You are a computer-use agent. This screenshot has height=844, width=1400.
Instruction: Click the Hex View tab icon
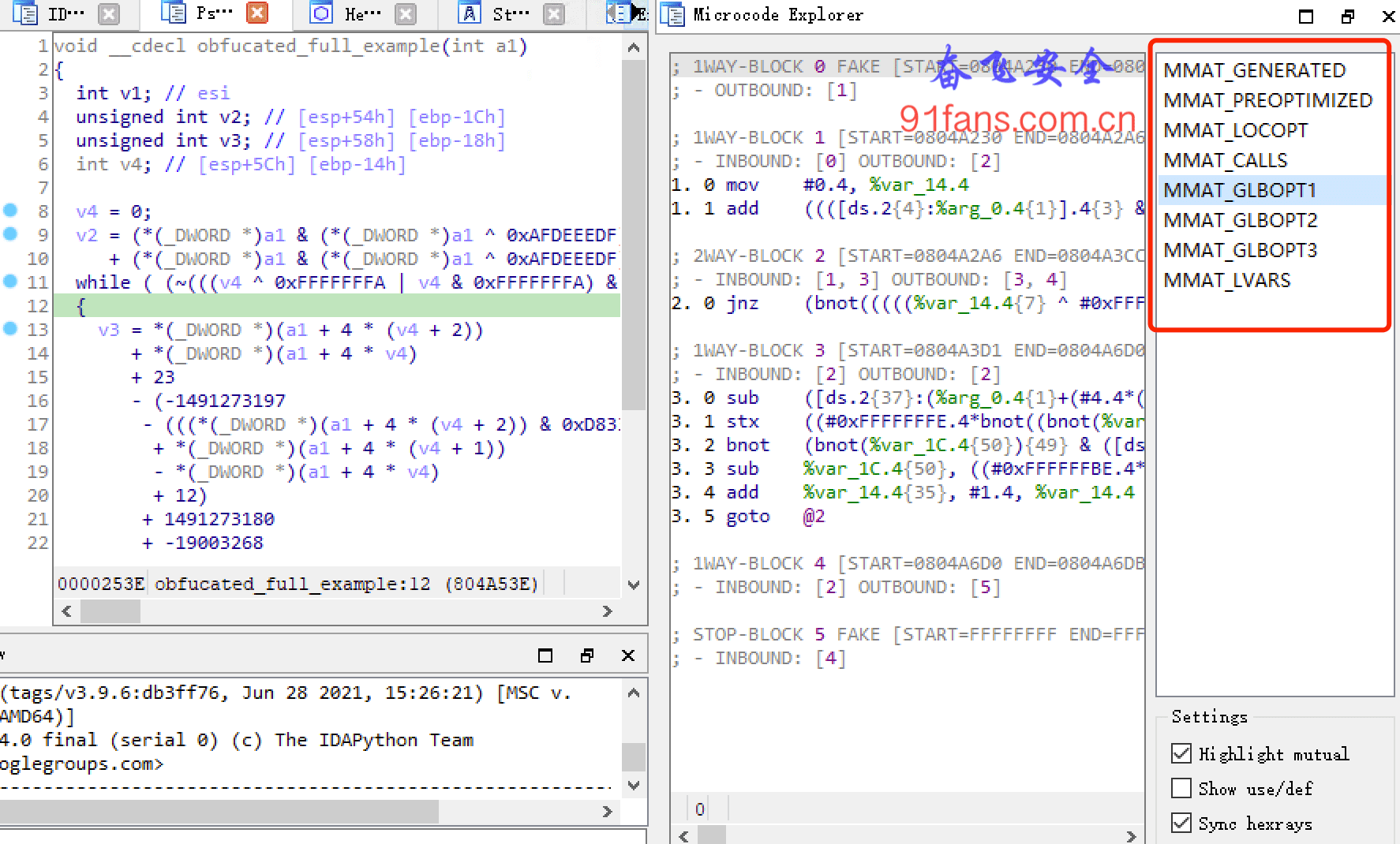pyautogui.click(x=321, y=13)
